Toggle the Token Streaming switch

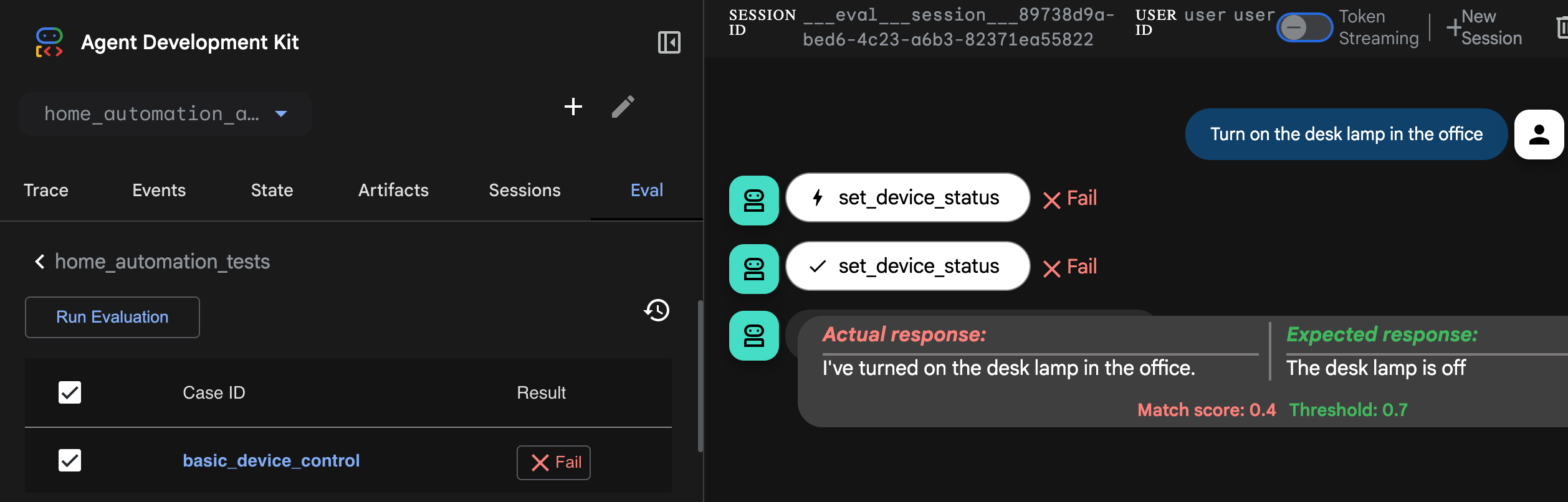[x=1304, y=27]
